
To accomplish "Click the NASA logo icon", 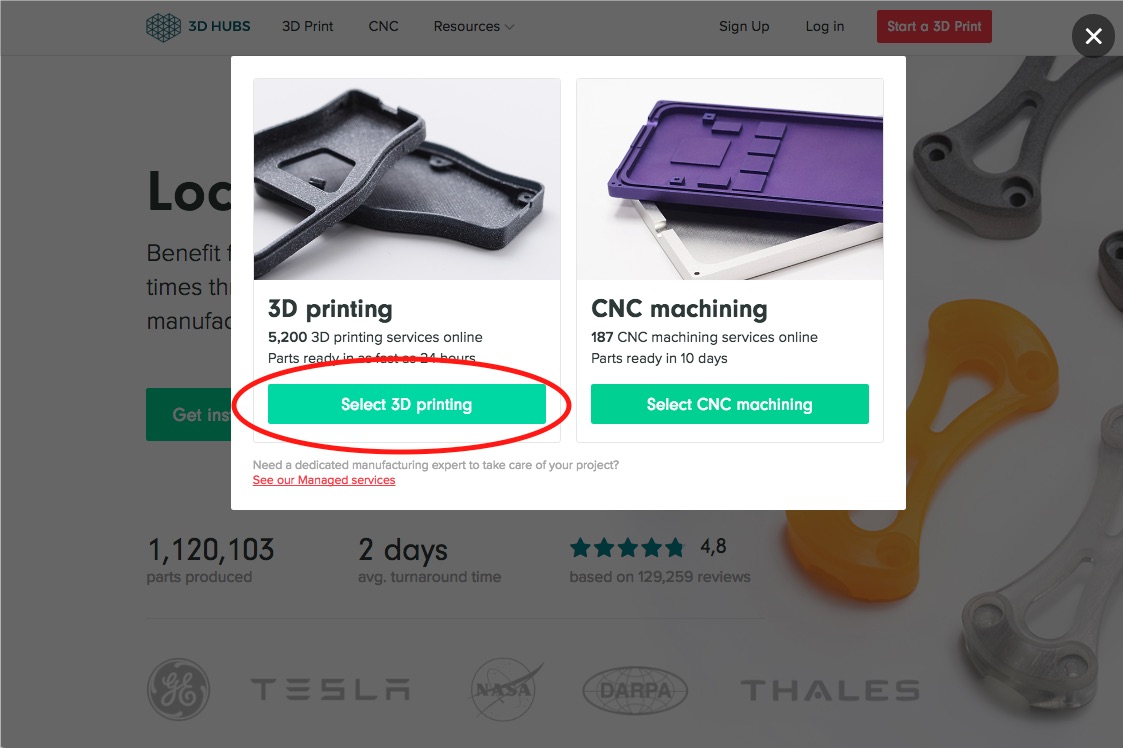I will [x=506, y=690].
